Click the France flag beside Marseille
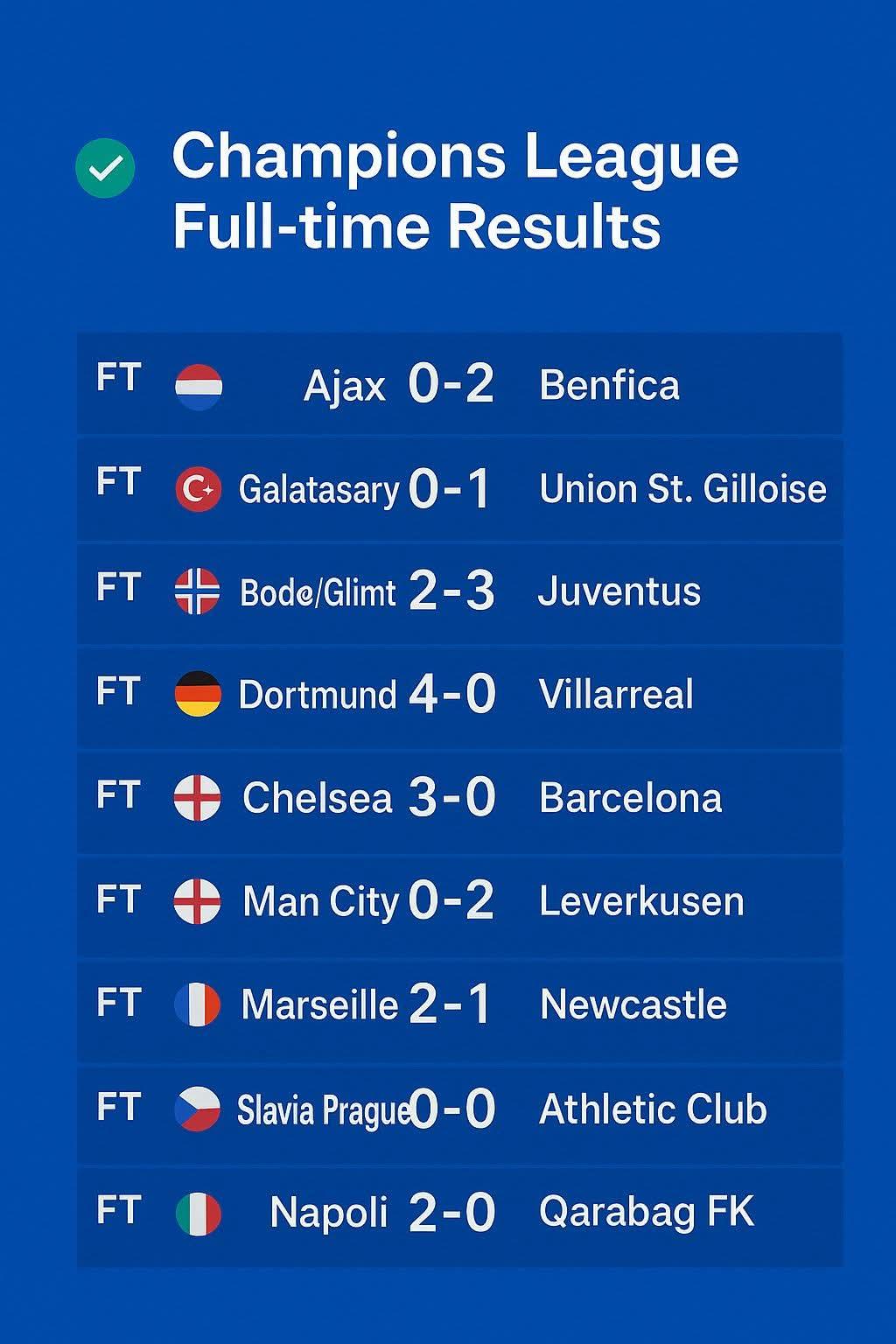The width and height of the screenshot is (896, 1344). point(198,1004)
